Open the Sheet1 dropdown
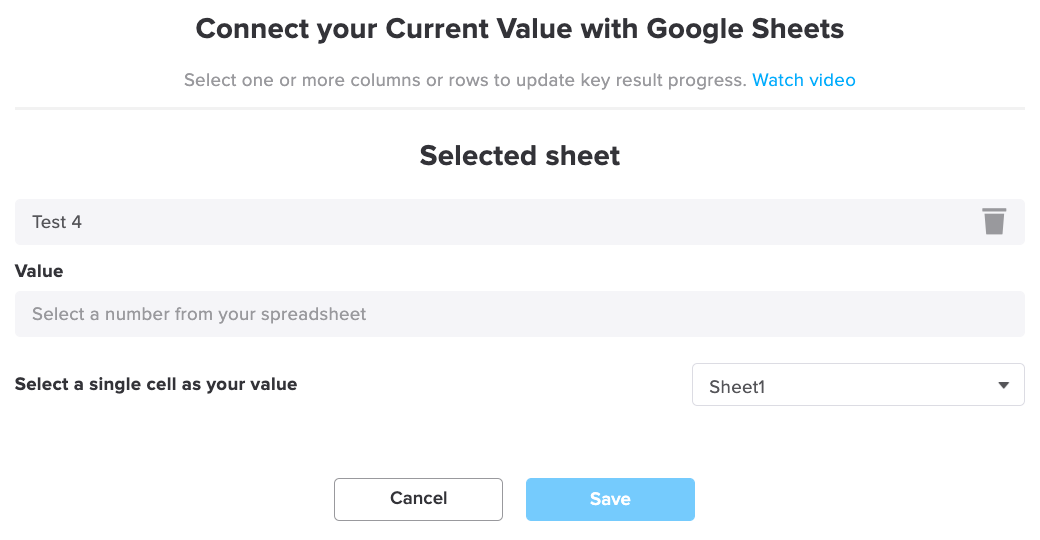The width and height of the screenshot is (1040, 540). 858,385
